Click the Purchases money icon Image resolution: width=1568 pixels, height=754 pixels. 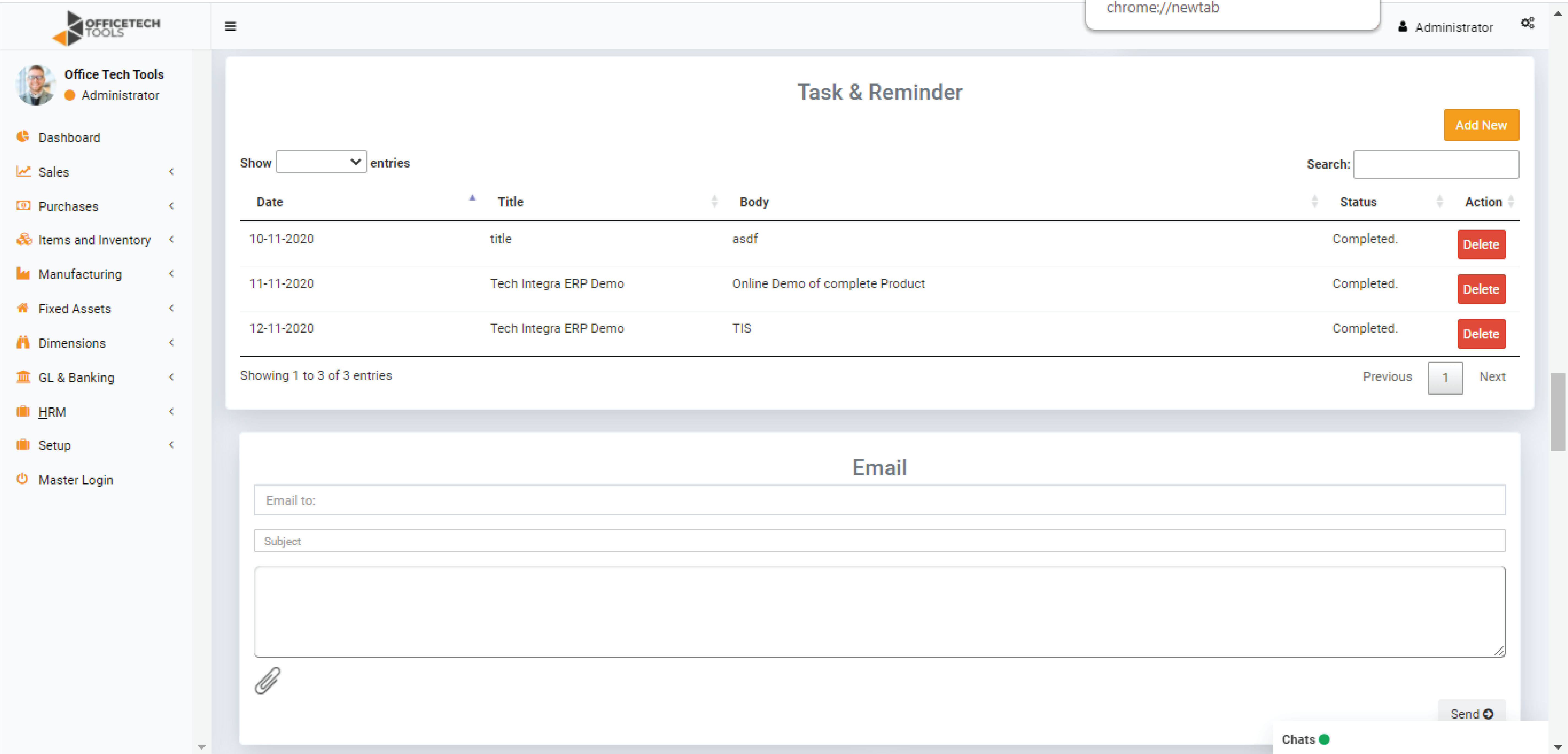(x=23, y=205)
